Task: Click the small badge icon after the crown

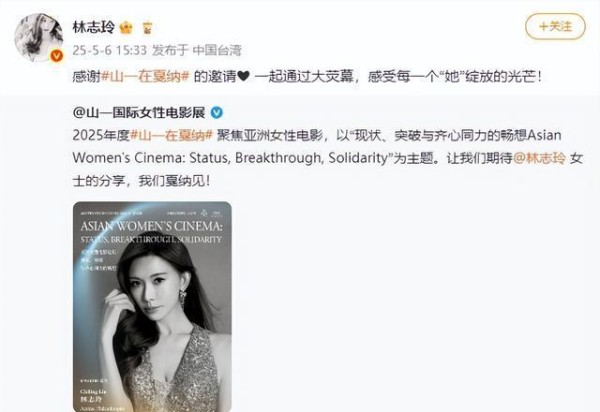Action: point(147,28)
